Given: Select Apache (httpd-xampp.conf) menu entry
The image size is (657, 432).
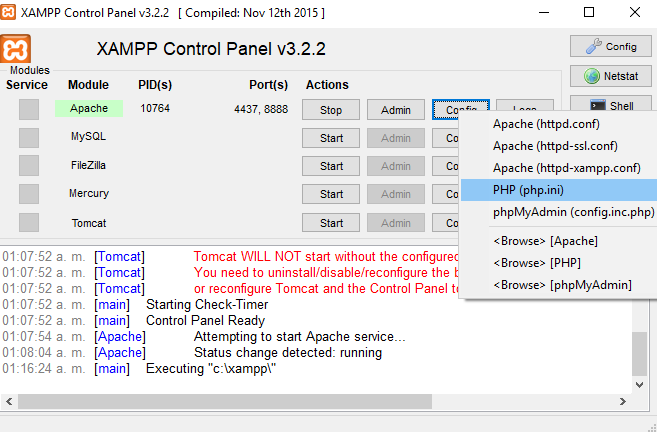Looking at the screenshot, I should coord(559,168).
